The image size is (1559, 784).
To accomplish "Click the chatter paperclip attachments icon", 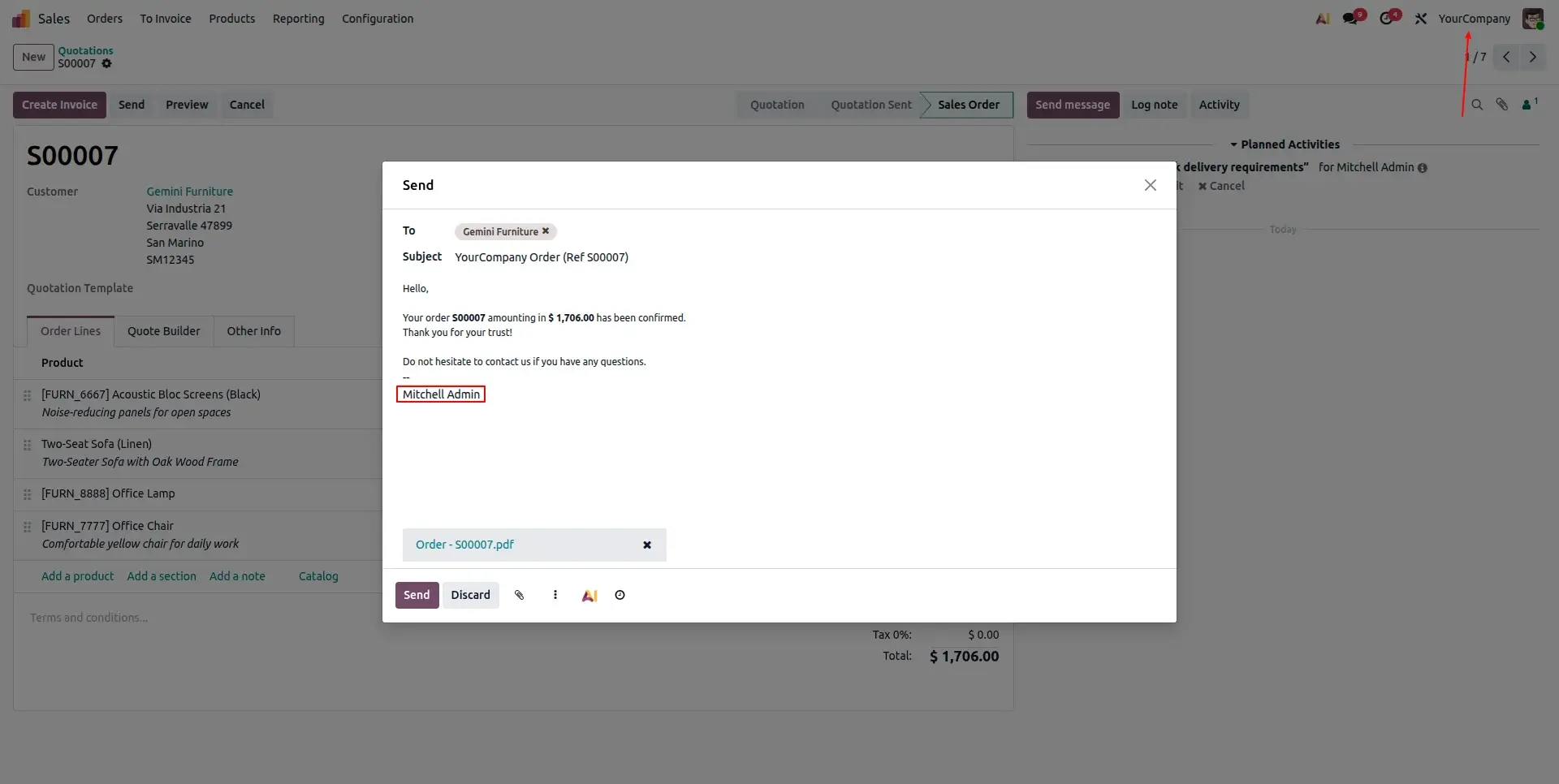I will click(1502, 105).
